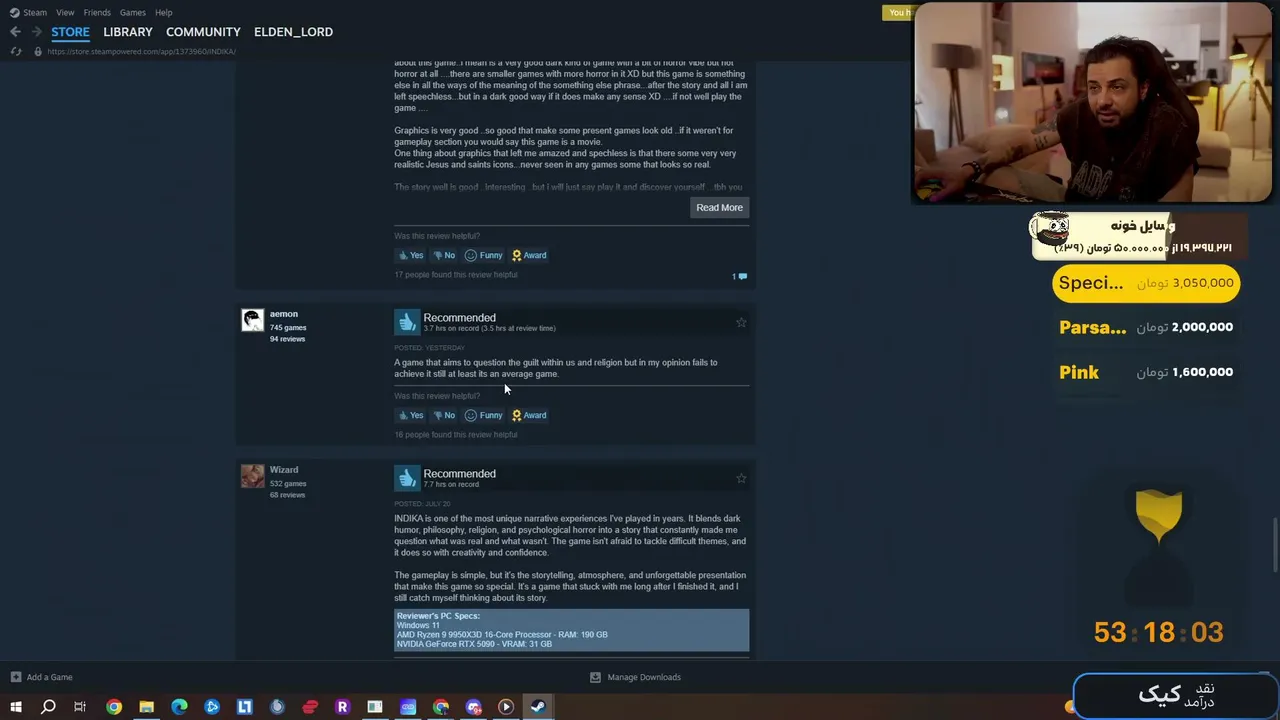The image size is (1280, 720).
Task: Favorite Wizard's review with the star
Action: coord(741,478)
